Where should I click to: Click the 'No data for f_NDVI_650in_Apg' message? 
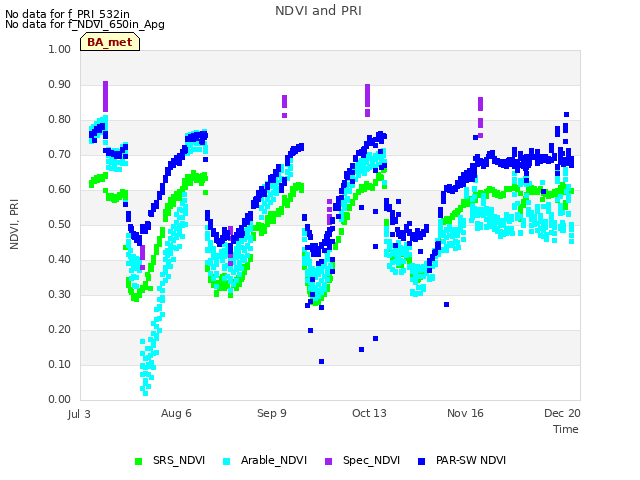[85, 24]
